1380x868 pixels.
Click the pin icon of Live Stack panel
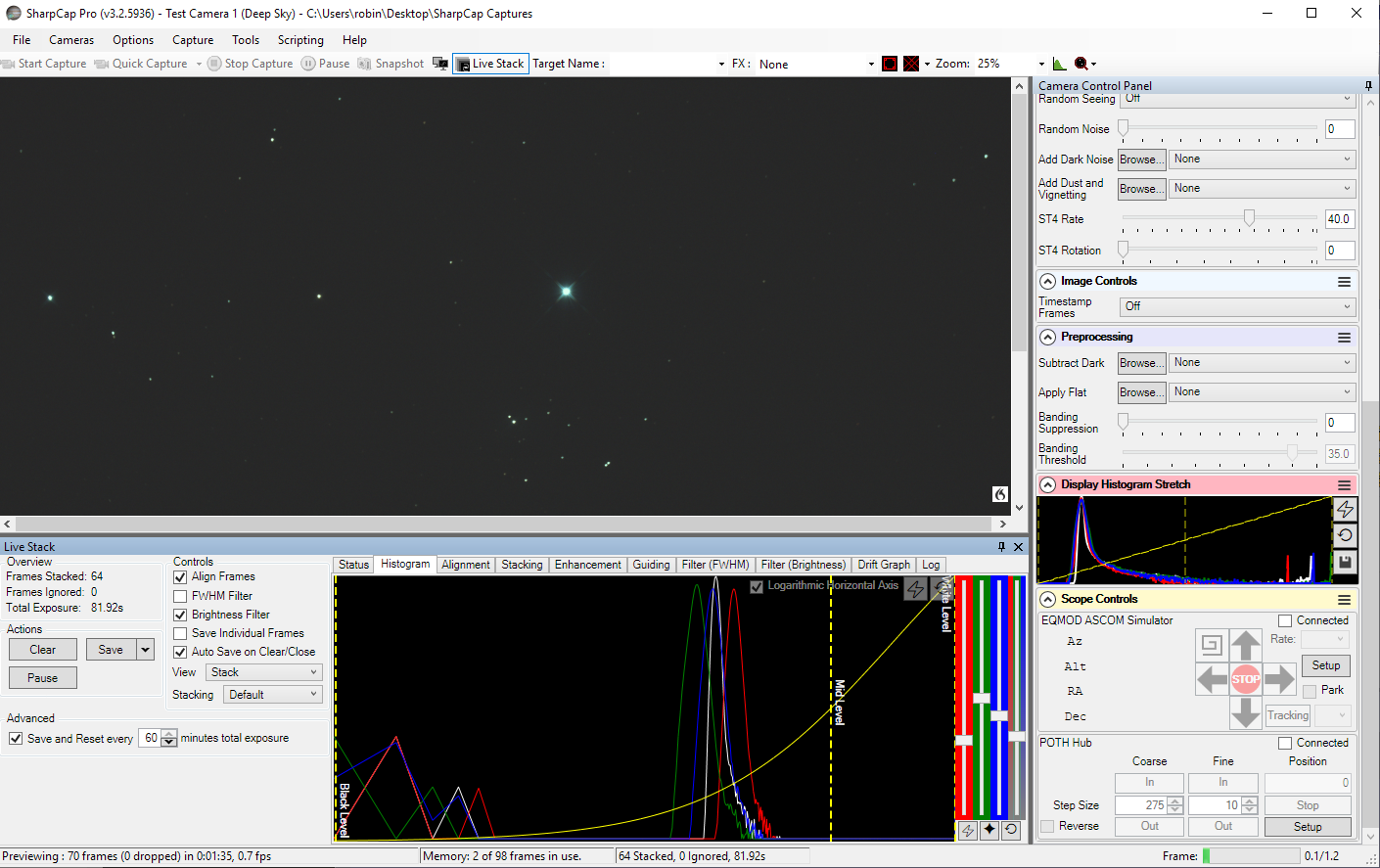pyautogui.click(x=1001, y=547)
